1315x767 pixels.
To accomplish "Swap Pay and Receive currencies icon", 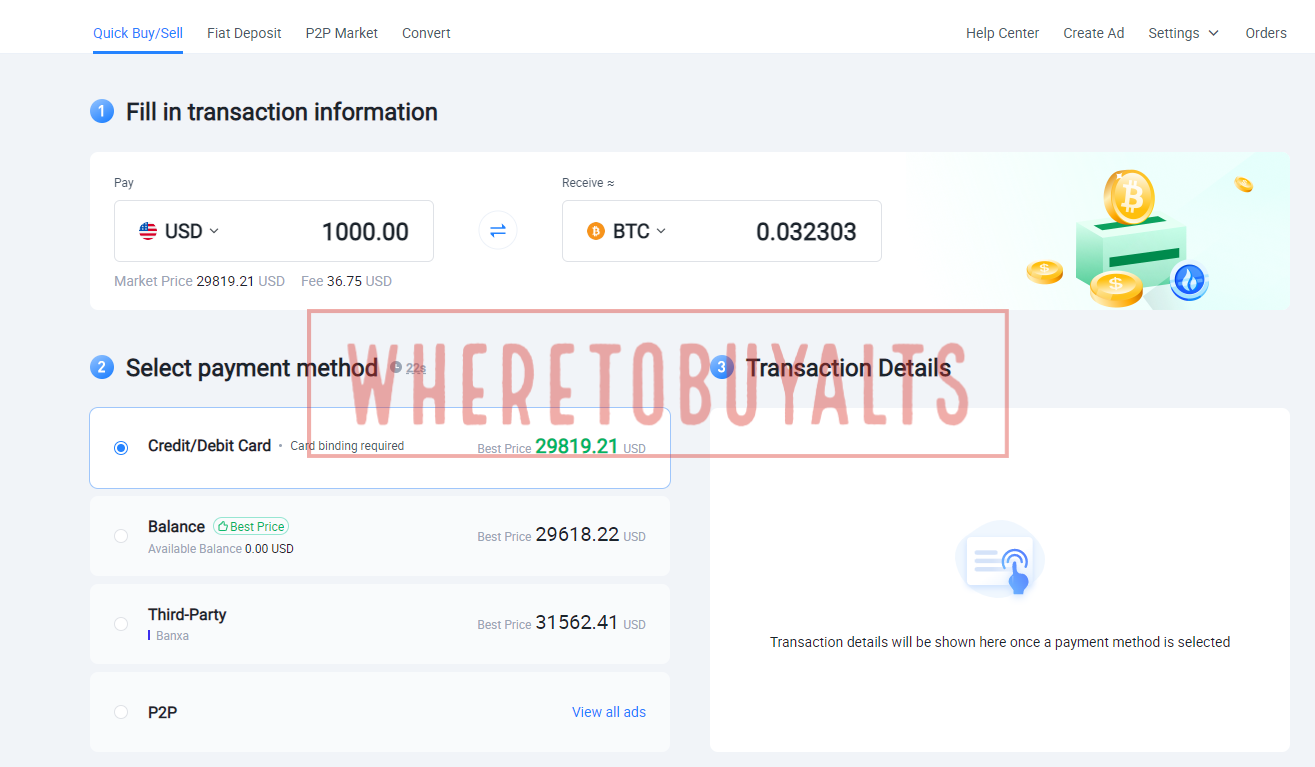I will (498, 231).
